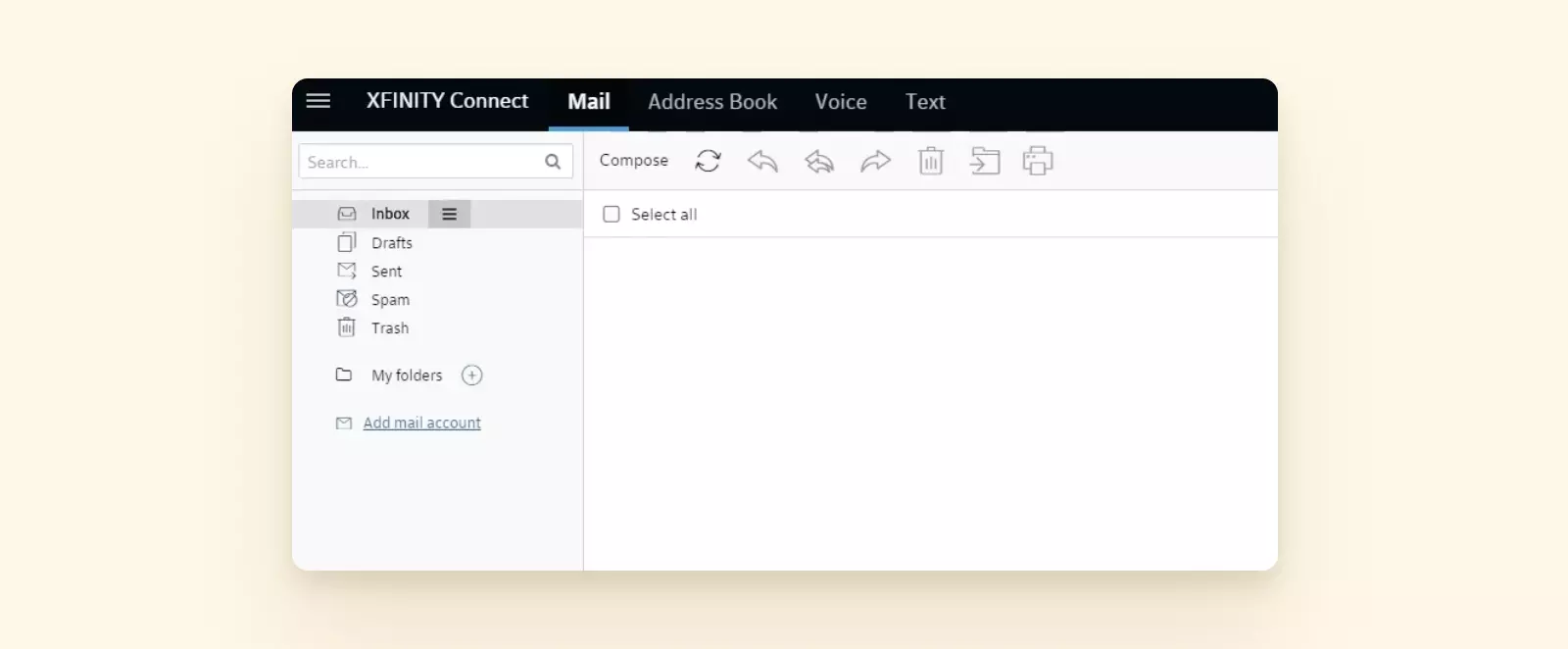Click the Select all label text
The height and width of the screenshot is (649, 1568).
click(x=664, y=215)
